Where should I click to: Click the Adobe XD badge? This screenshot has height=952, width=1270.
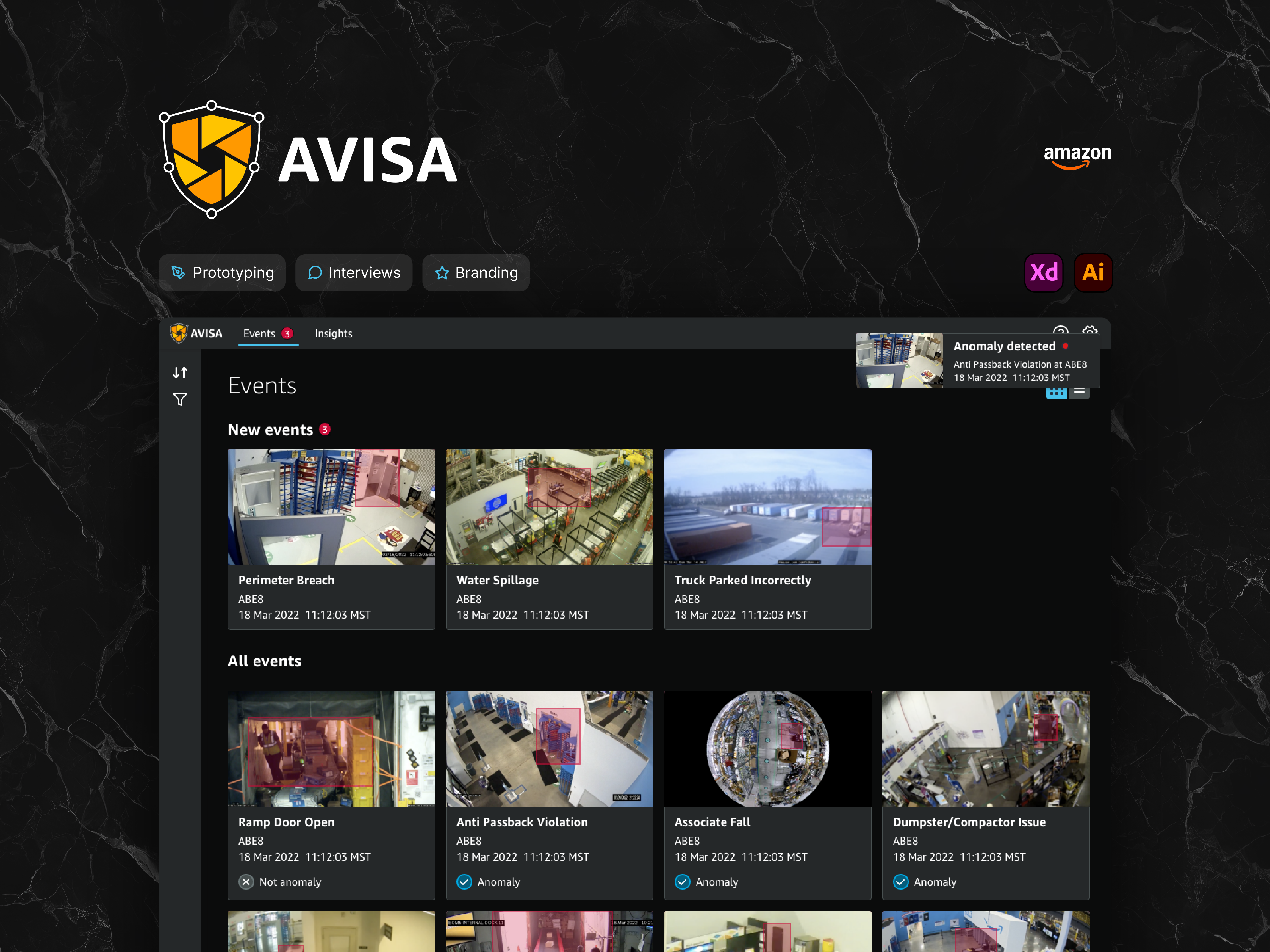[x=1044, y=273]
